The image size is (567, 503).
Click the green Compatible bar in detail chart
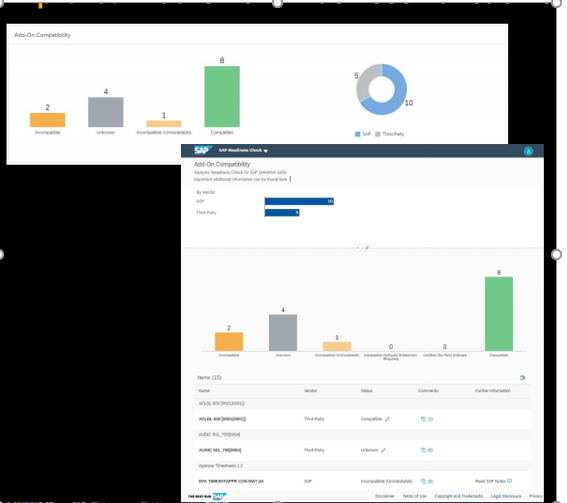pyautogui.click(x=499, y=314)
